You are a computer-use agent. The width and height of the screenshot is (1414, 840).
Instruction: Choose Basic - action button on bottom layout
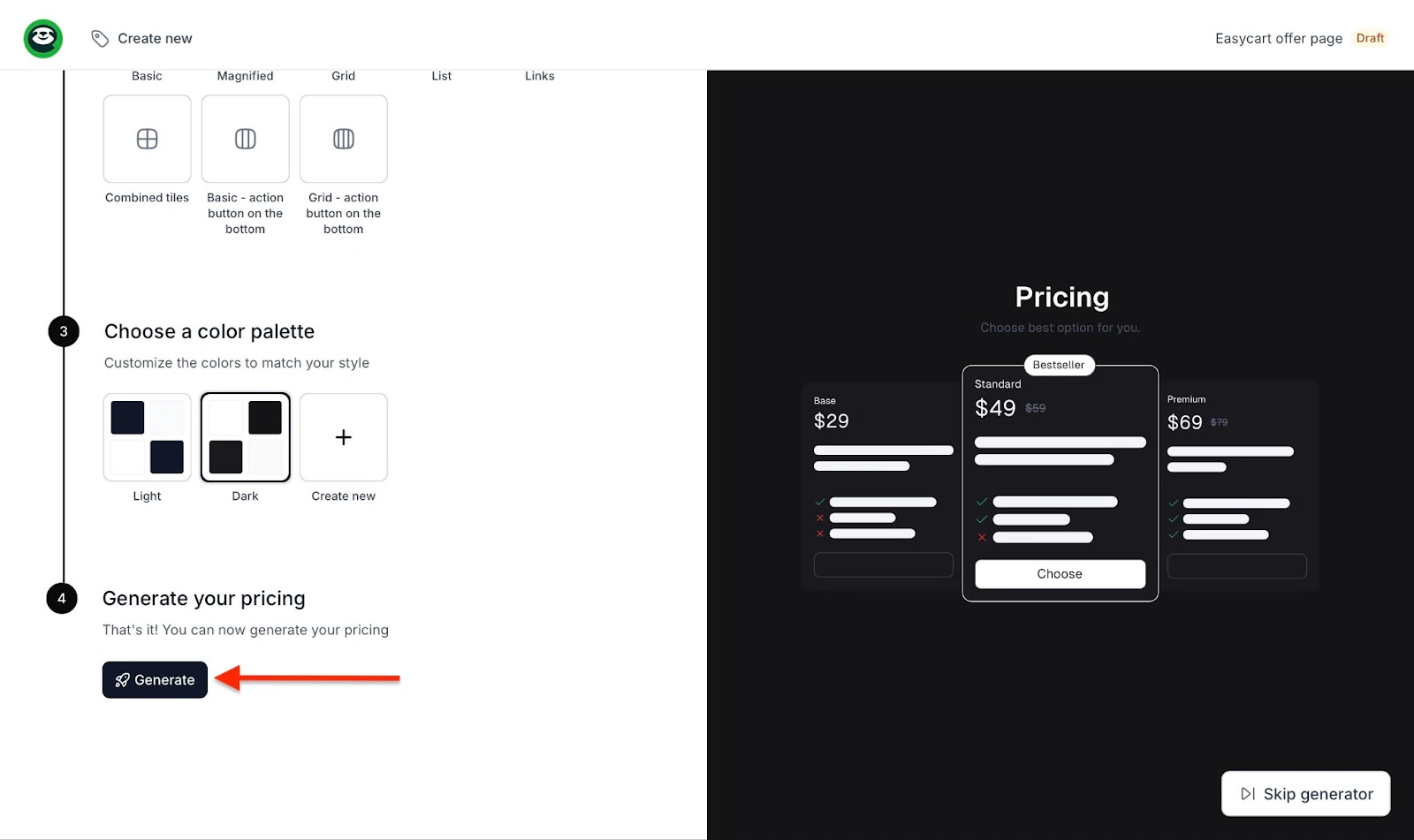point(246,139)
